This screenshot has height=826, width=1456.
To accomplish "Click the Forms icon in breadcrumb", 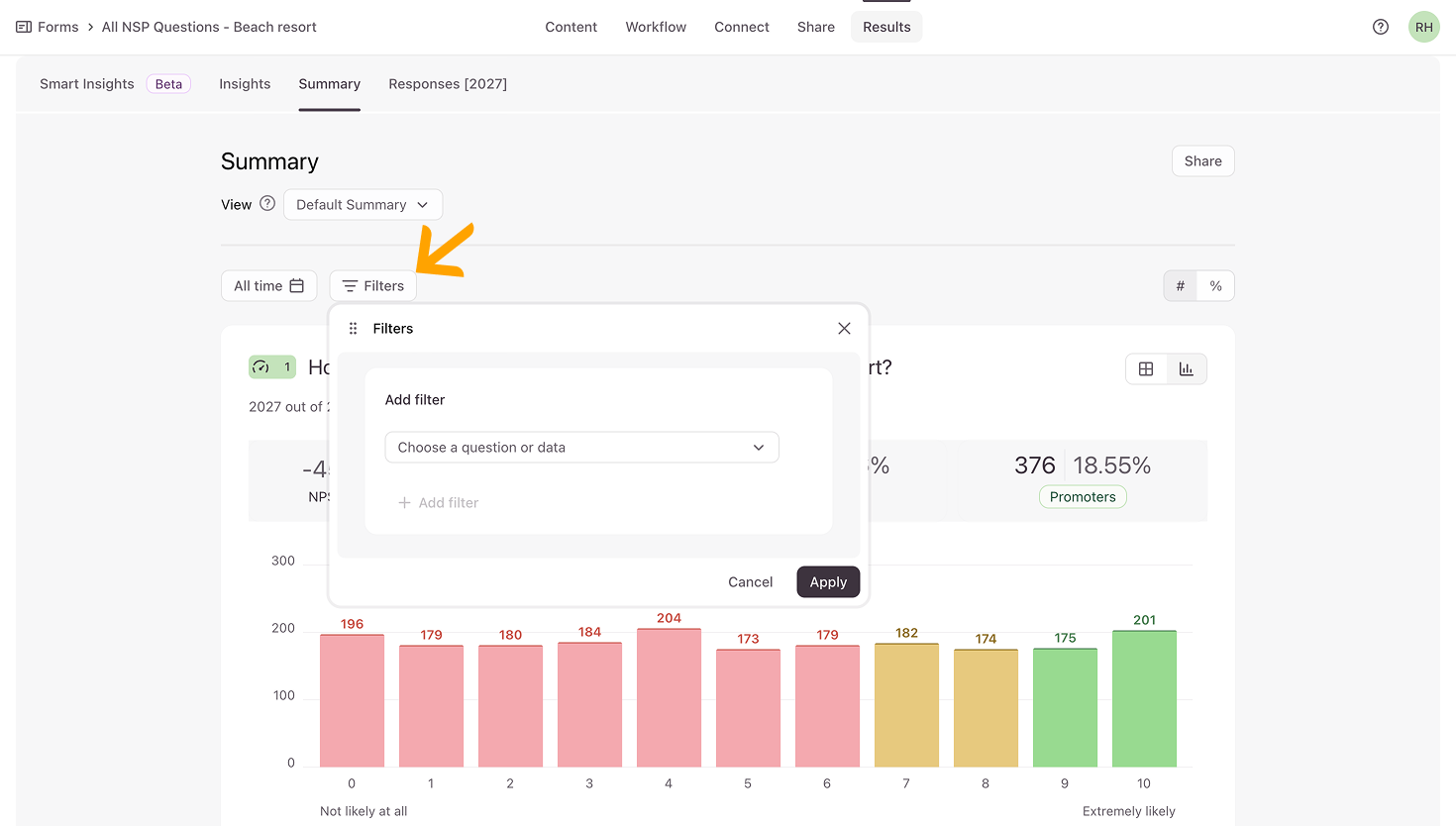I will click(x=24, y=27).
